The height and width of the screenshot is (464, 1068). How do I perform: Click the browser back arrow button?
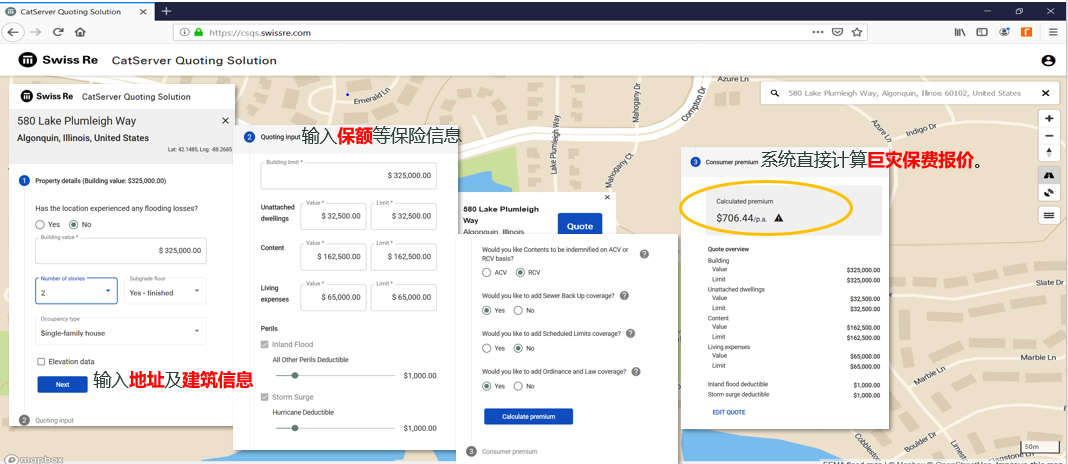click(14, 32)
